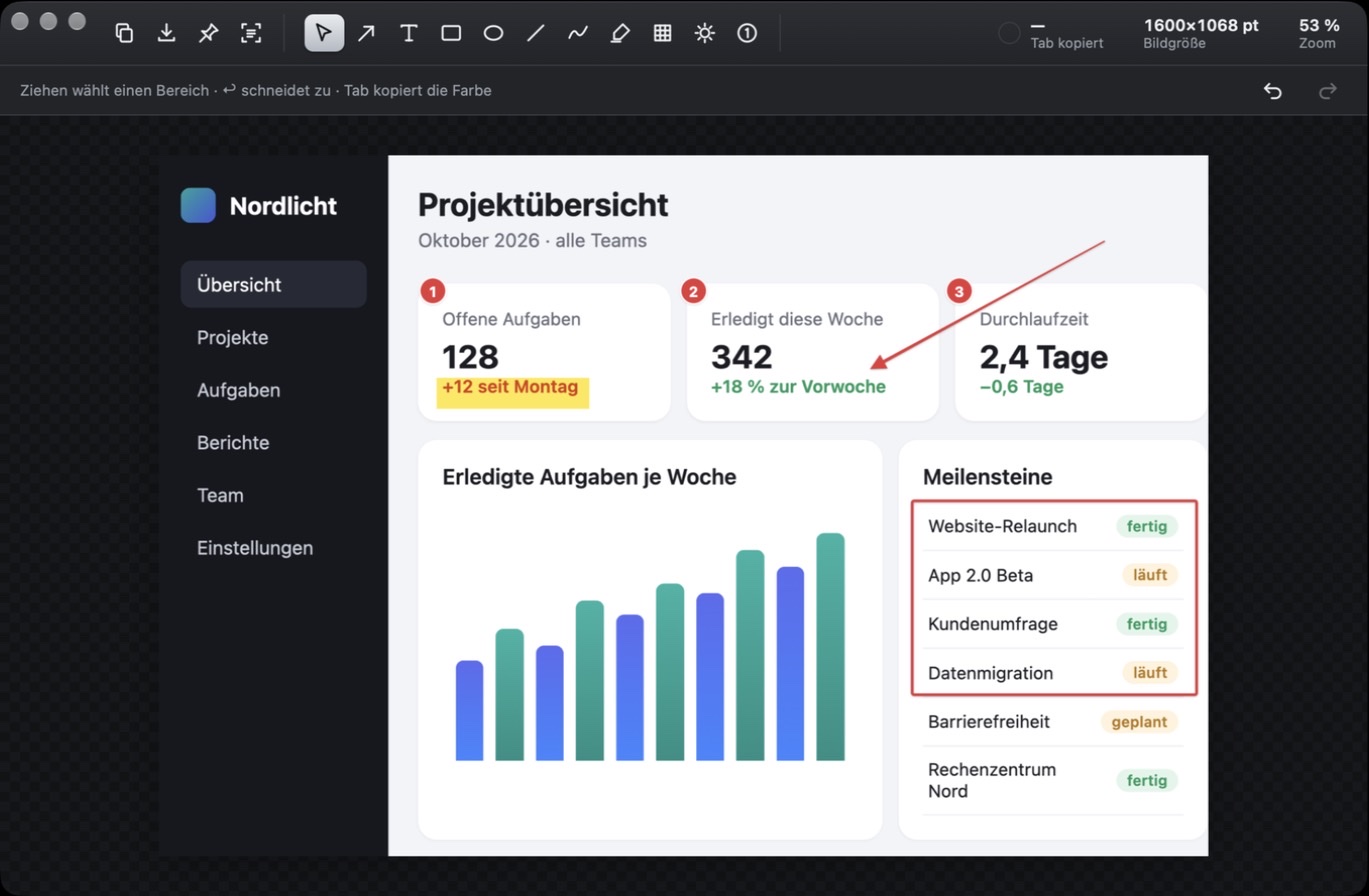Select the numbered step counter tool
1369x896 pixels.
747,33
